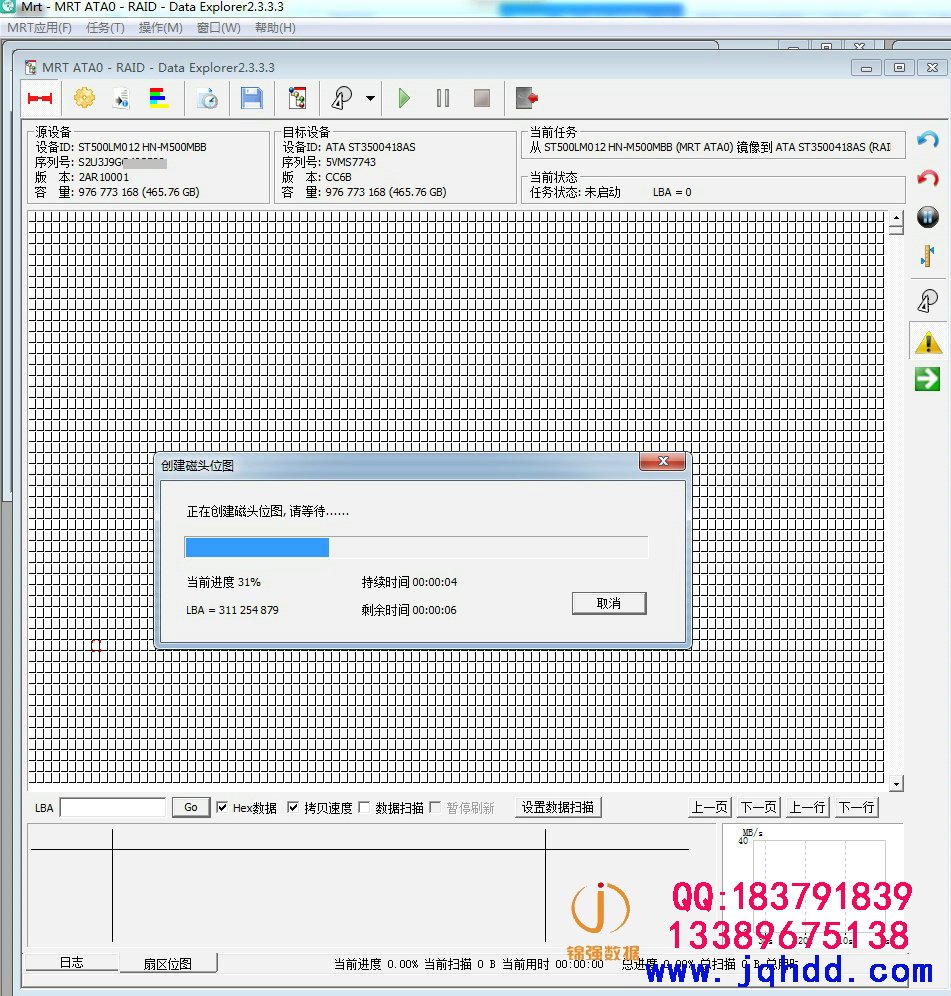
Task: Click the 下一页 button
Action: click(759, 807)
